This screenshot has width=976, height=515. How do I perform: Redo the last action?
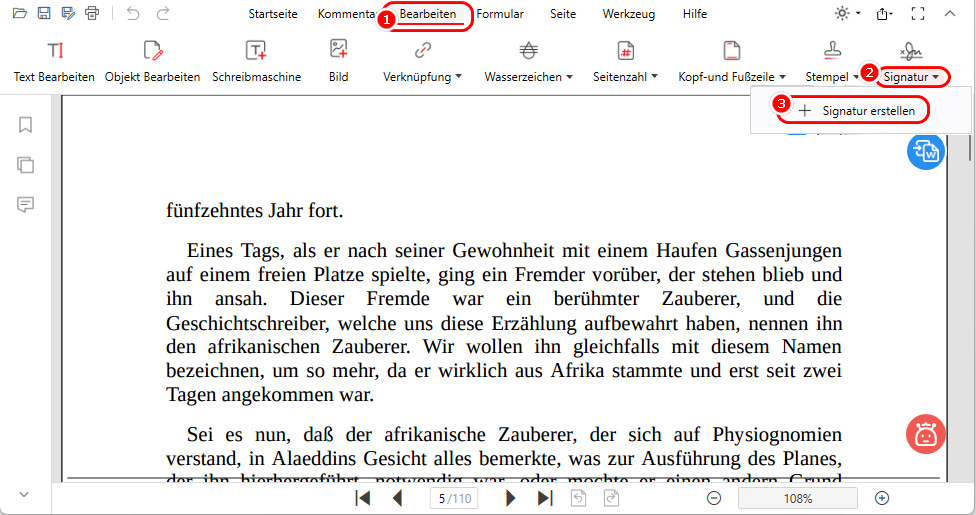pos(162,13)
